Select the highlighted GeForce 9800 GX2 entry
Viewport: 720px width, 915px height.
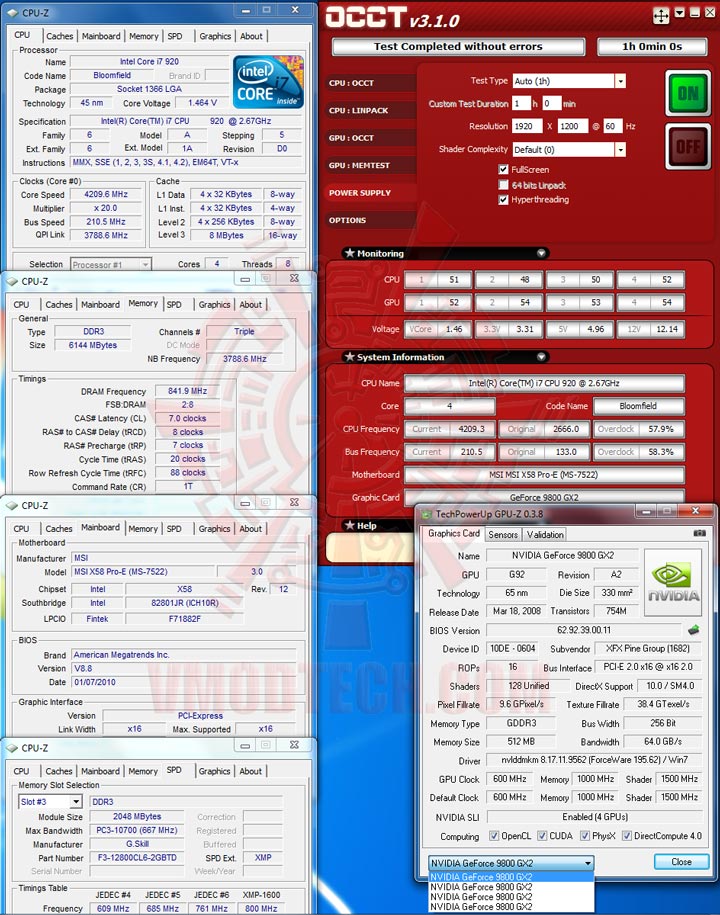pyautogui.click(x=511, y=876)
